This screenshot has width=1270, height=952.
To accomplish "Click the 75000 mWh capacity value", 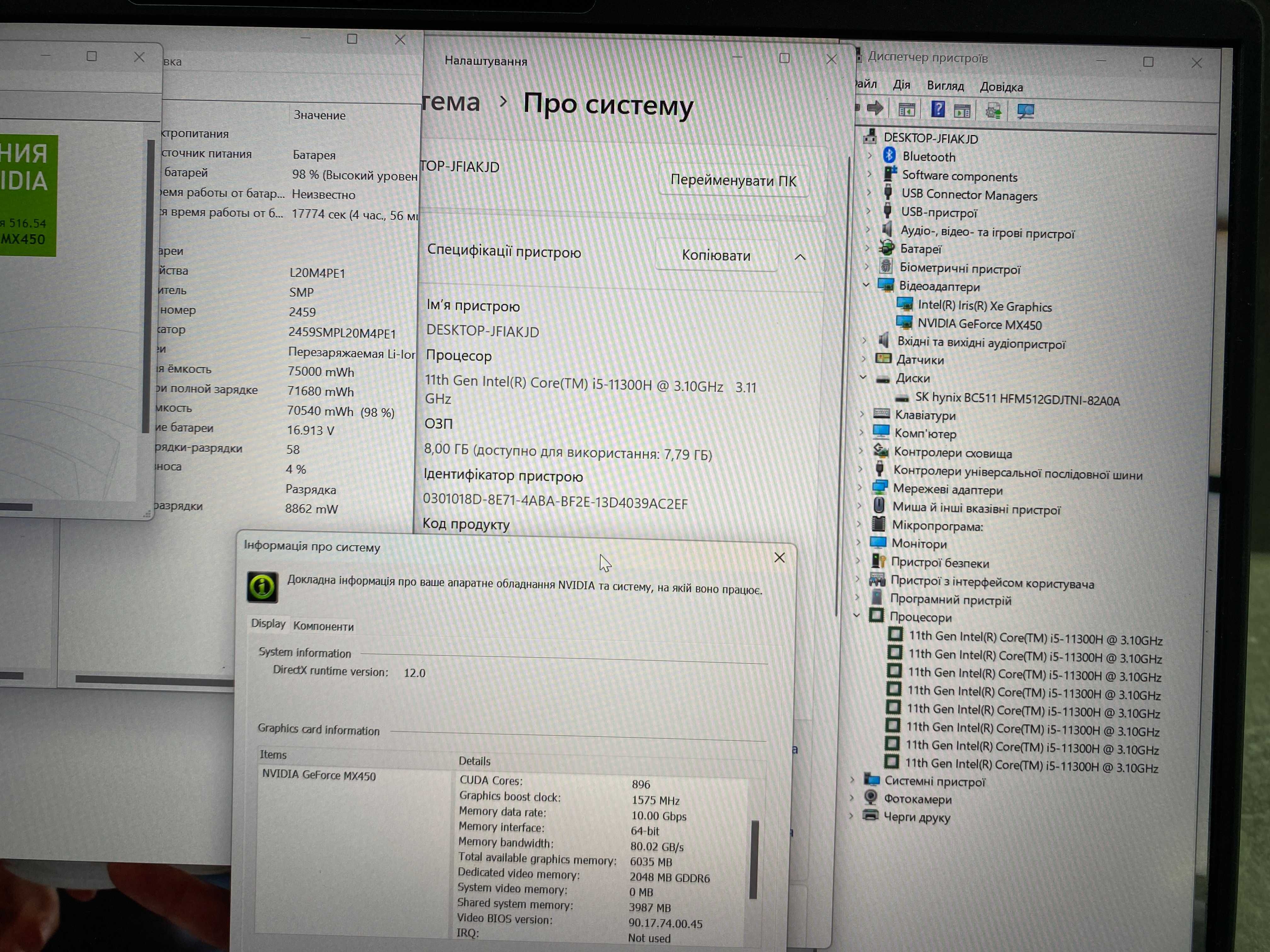I will point(320,371).
